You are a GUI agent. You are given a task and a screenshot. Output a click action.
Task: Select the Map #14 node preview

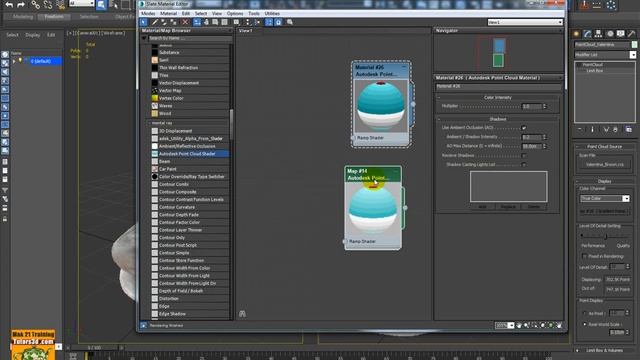tap(373, 209)
